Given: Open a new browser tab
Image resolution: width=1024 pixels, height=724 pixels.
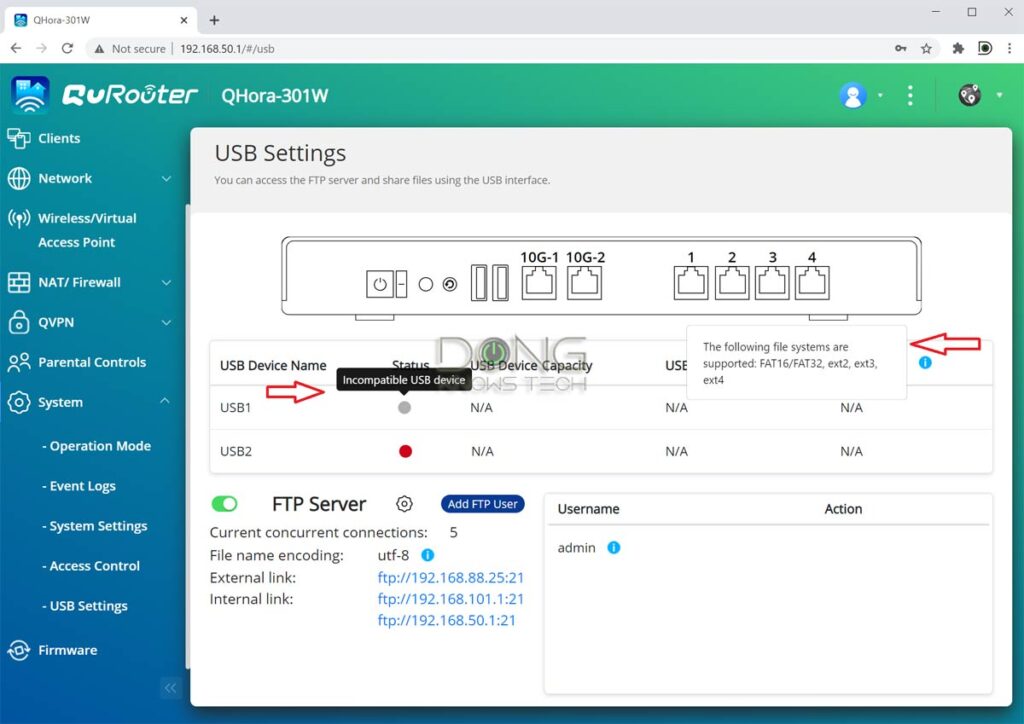Looking at the screenshot, I should pyautogui.click(x=214, y=20).
